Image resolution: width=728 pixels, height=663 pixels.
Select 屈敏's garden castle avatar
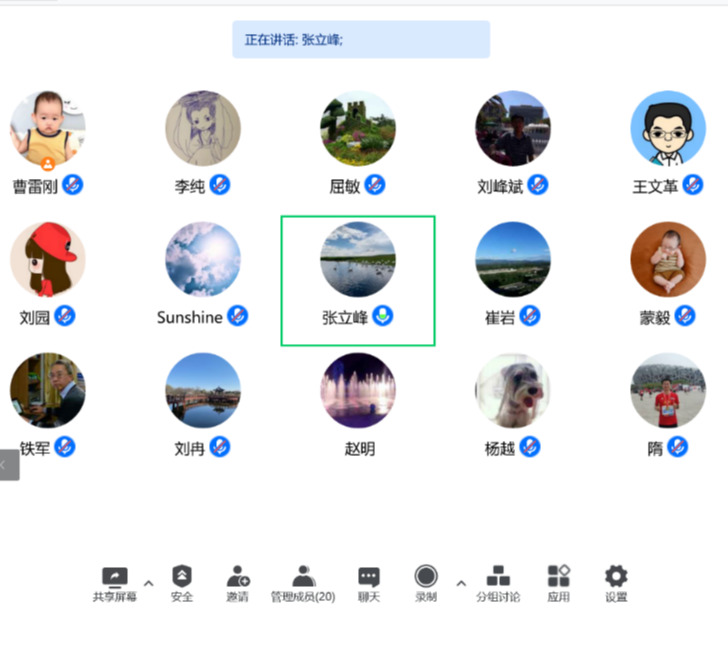[x=358, y=128]
